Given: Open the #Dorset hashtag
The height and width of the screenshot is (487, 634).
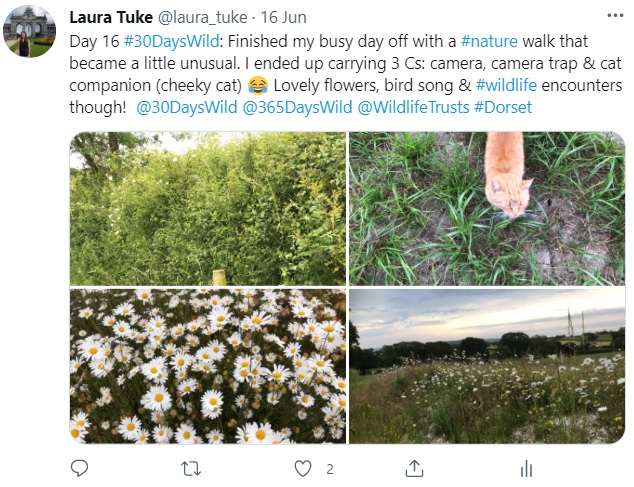Looking at the screenshot, I should pyautogui.click(x=504, y=106).
